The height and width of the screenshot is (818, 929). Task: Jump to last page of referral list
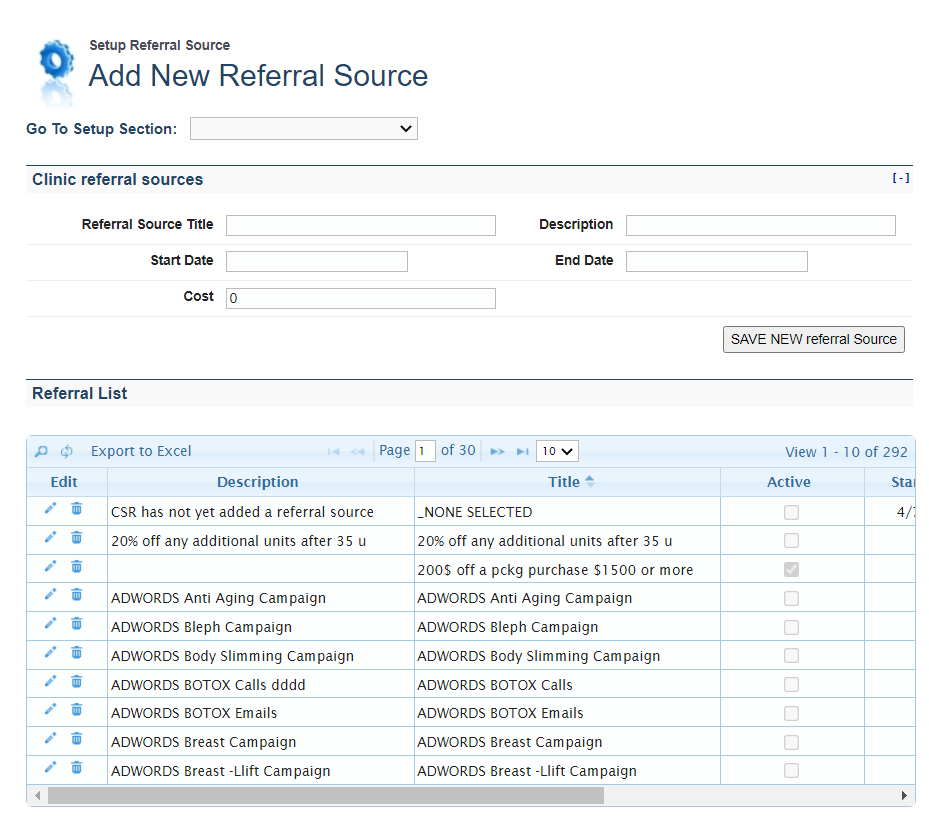[x=522, y=451]
